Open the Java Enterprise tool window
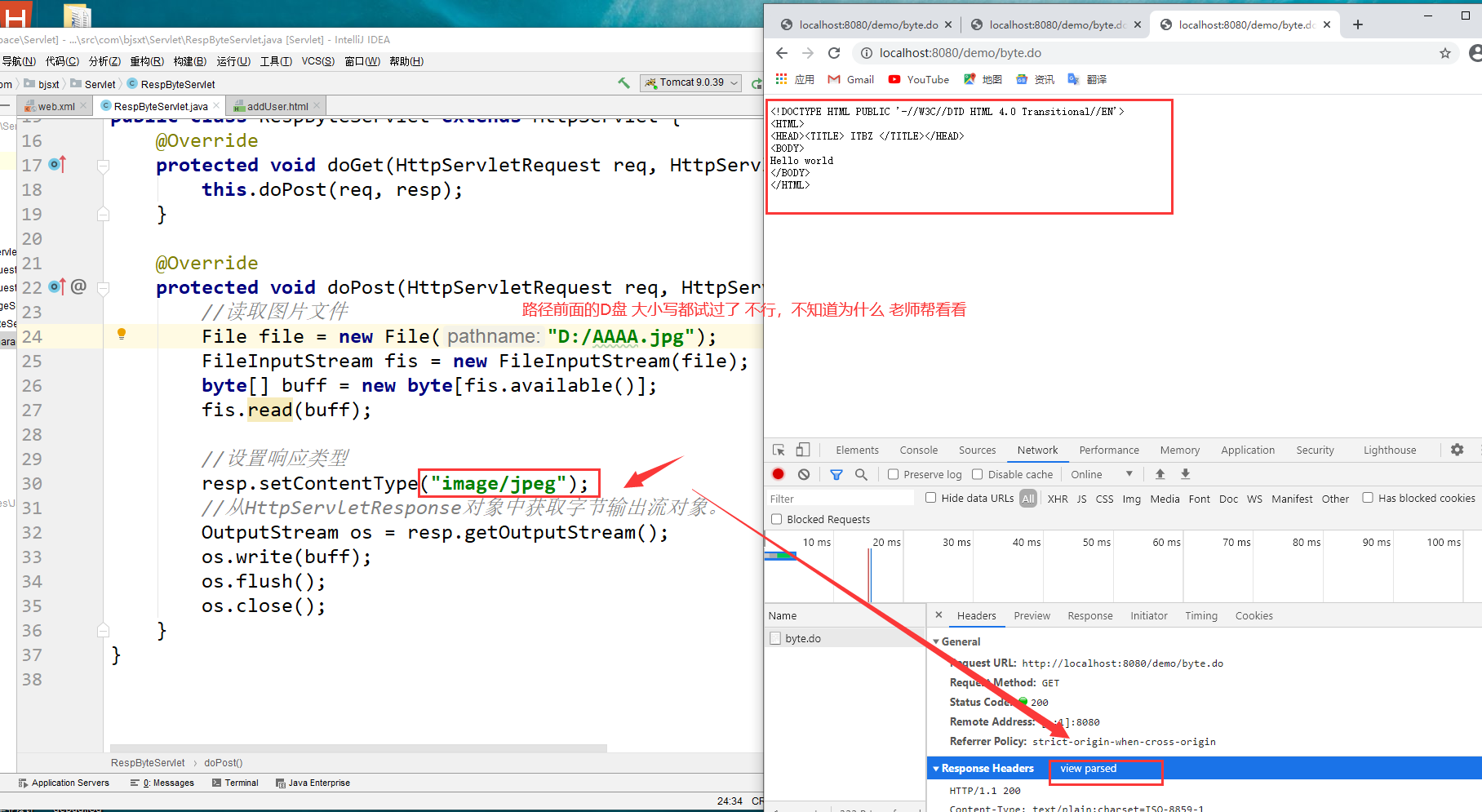Image resolution: width=1482 pixels, height=812 pixels. [313, 783]
